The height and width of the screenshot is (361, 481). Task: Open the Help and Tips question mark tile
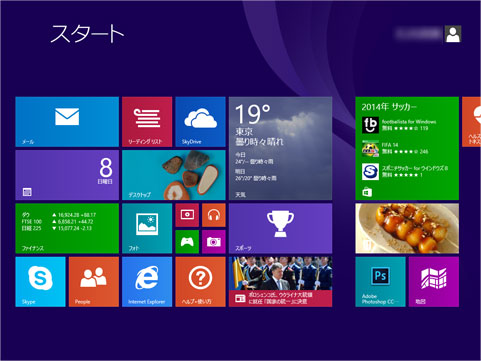point(200,282)
